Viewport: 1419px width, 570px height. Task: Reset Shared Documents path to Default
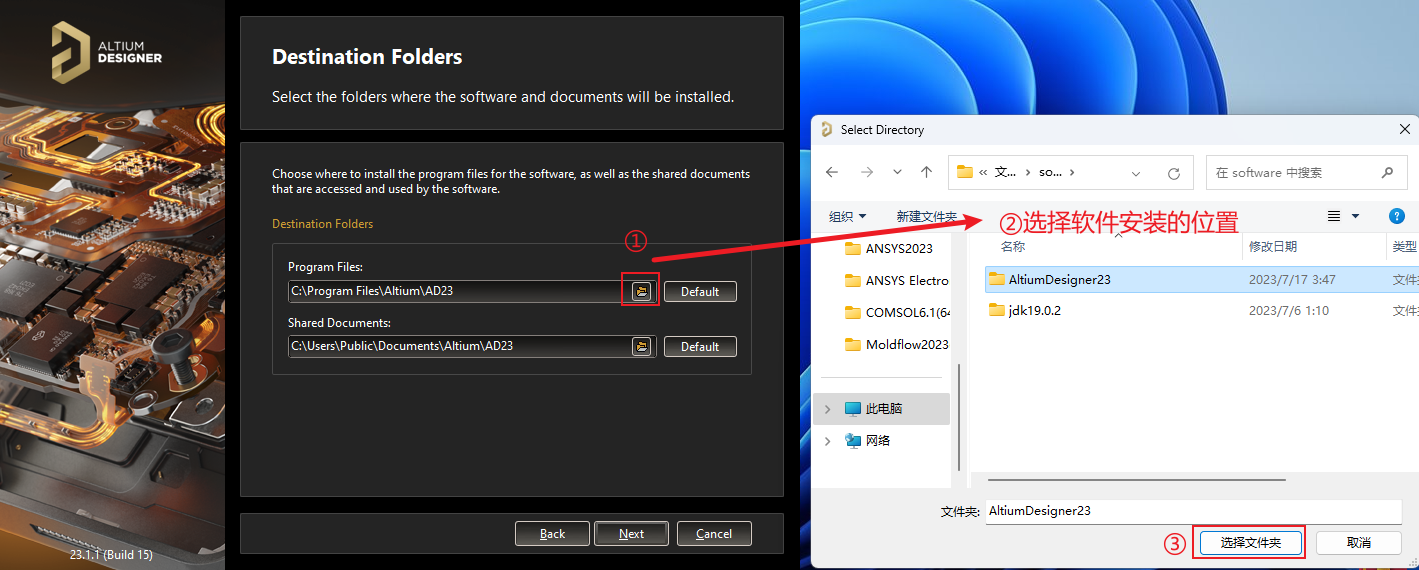pos(700,346)
